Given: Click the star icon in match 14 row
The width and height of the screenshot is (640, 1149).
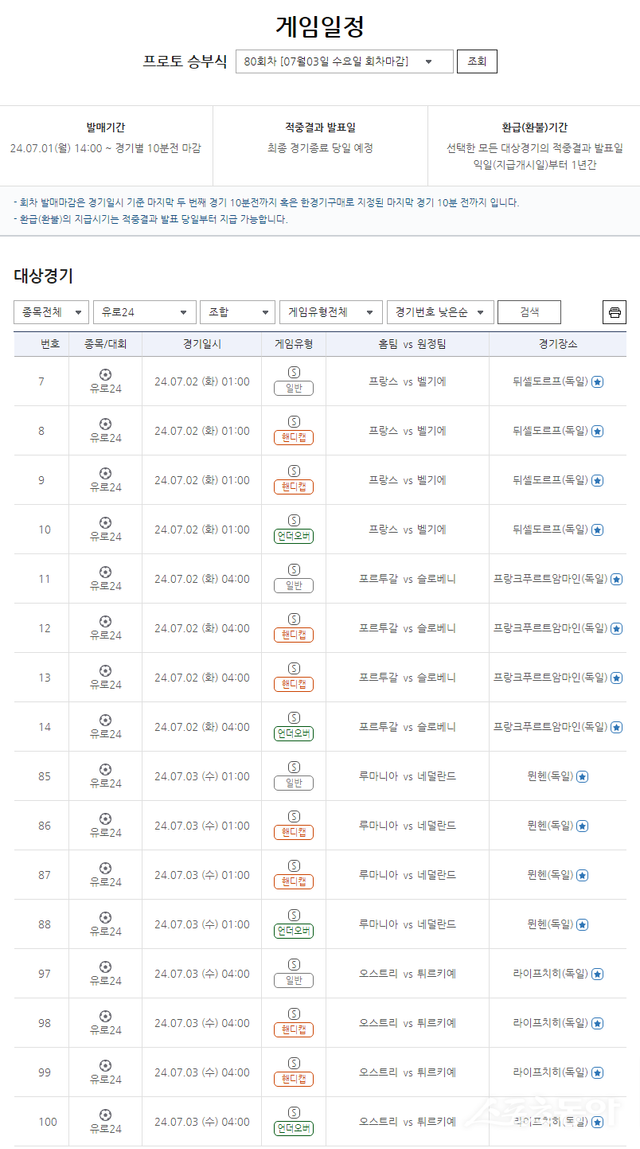Looking at the screenshot, I should (616, 727).
